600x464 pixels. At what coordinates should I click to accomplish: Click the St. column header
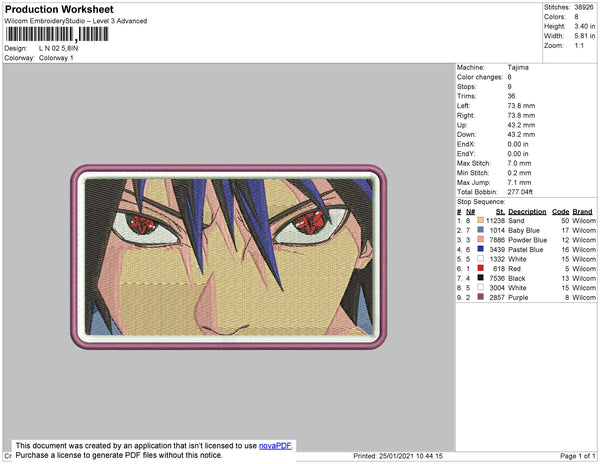click(500, 212)
